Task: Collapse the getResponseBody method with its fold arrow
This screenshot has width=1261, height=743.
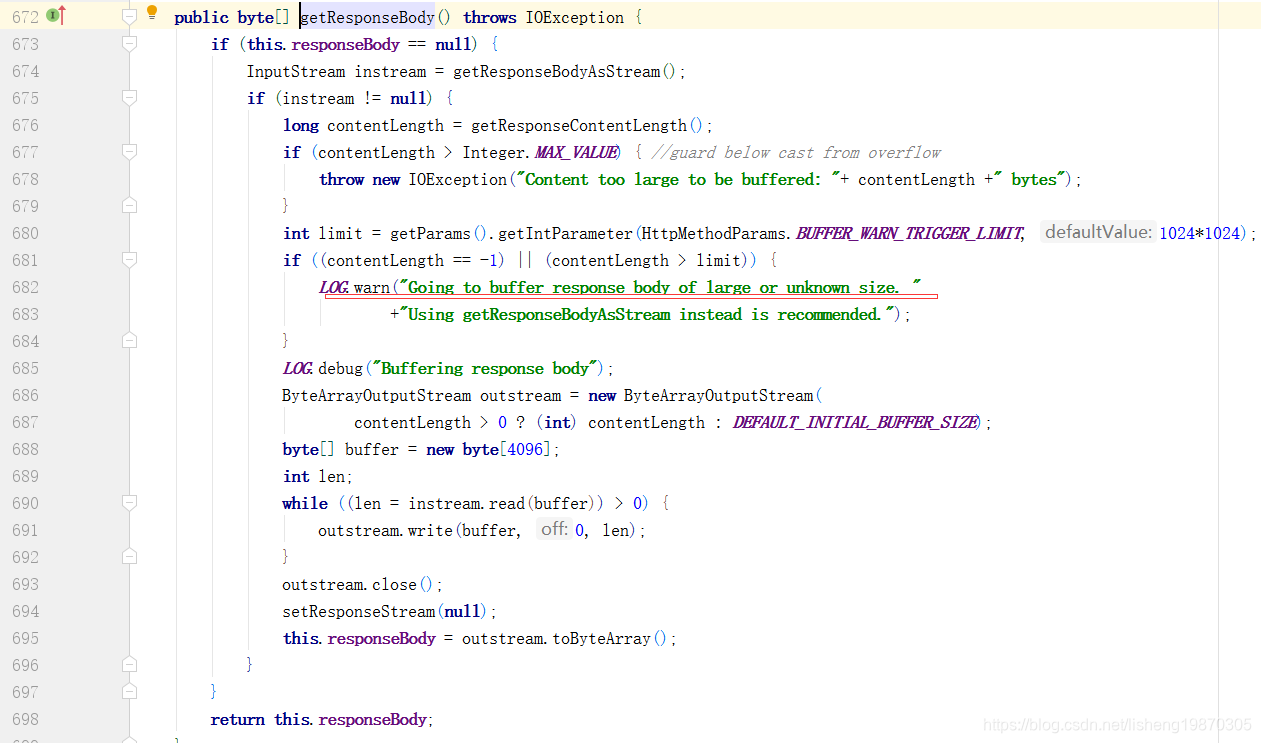Action: coord(128,16)
